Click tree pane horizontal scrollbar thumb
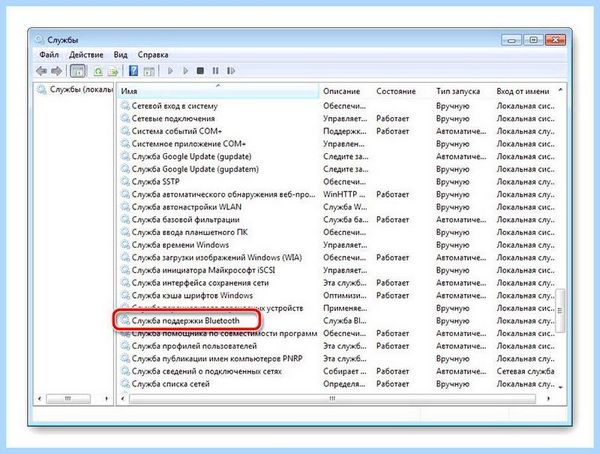 (68, 399)
